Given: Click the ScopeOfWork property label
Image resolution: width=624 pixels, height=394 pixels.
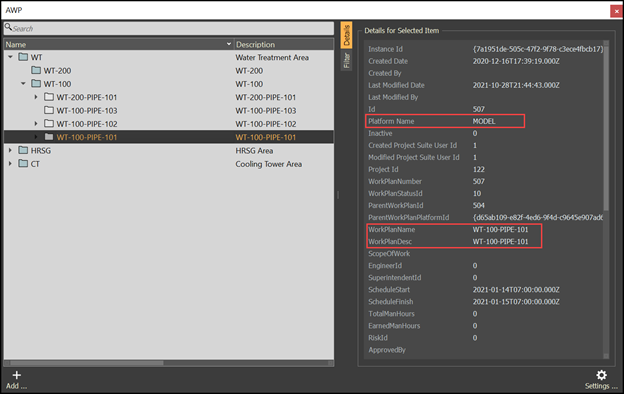Looking at the screenshot, I should pos(389,254).
